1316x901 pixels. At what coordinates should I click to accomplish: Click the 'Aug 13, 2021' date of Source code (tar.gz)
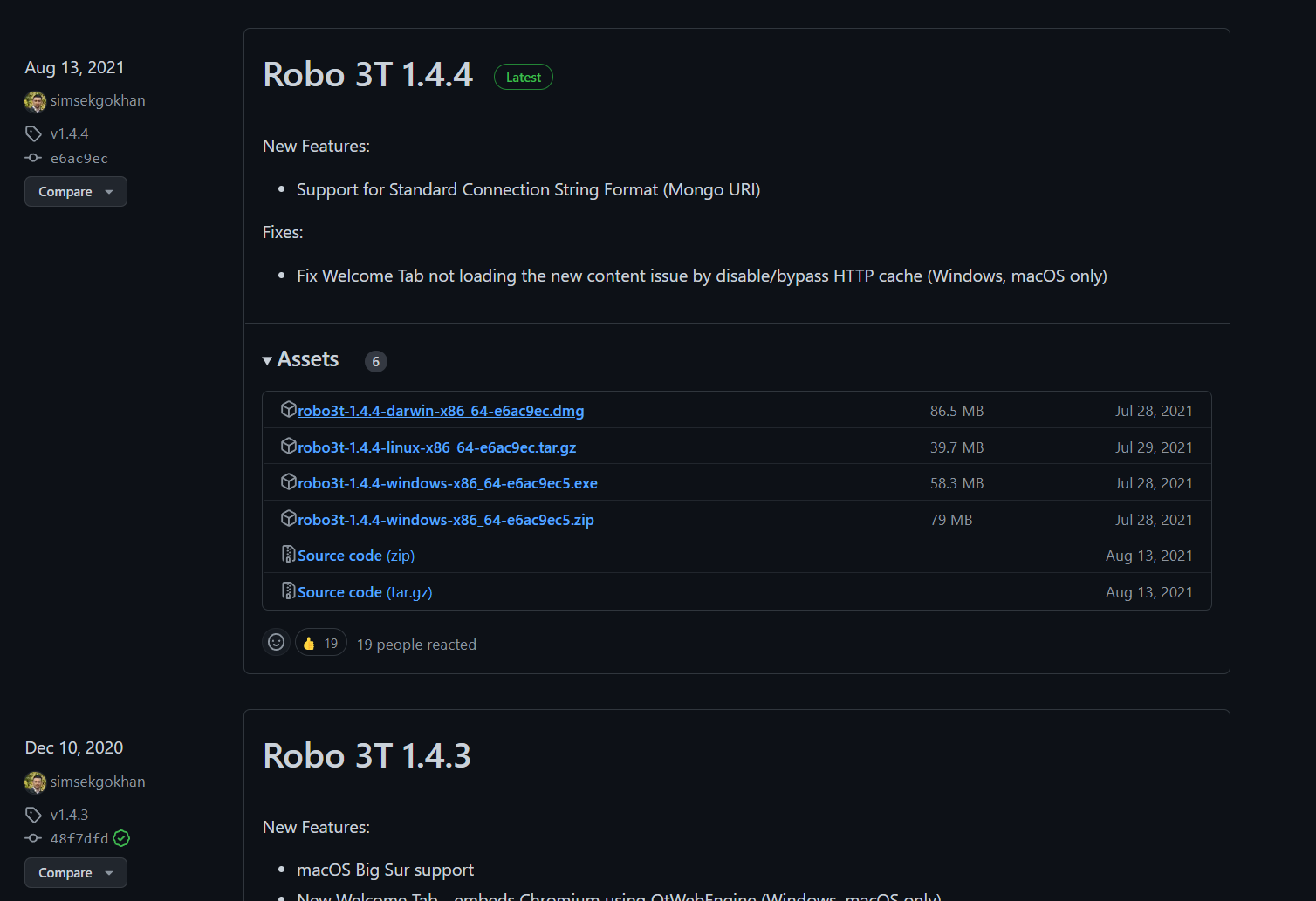(1149, 592)
